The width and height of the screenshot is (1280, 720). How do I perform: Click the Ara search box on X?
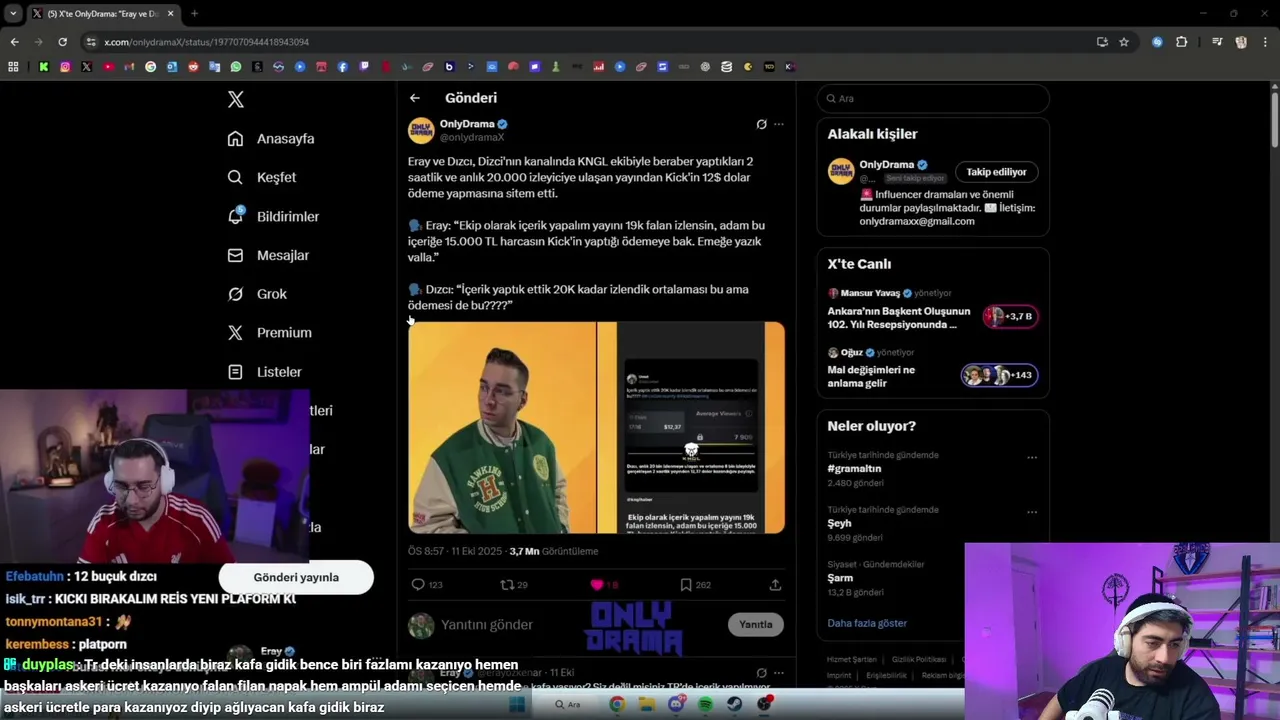pyautogui.click(x=933, y=98)
